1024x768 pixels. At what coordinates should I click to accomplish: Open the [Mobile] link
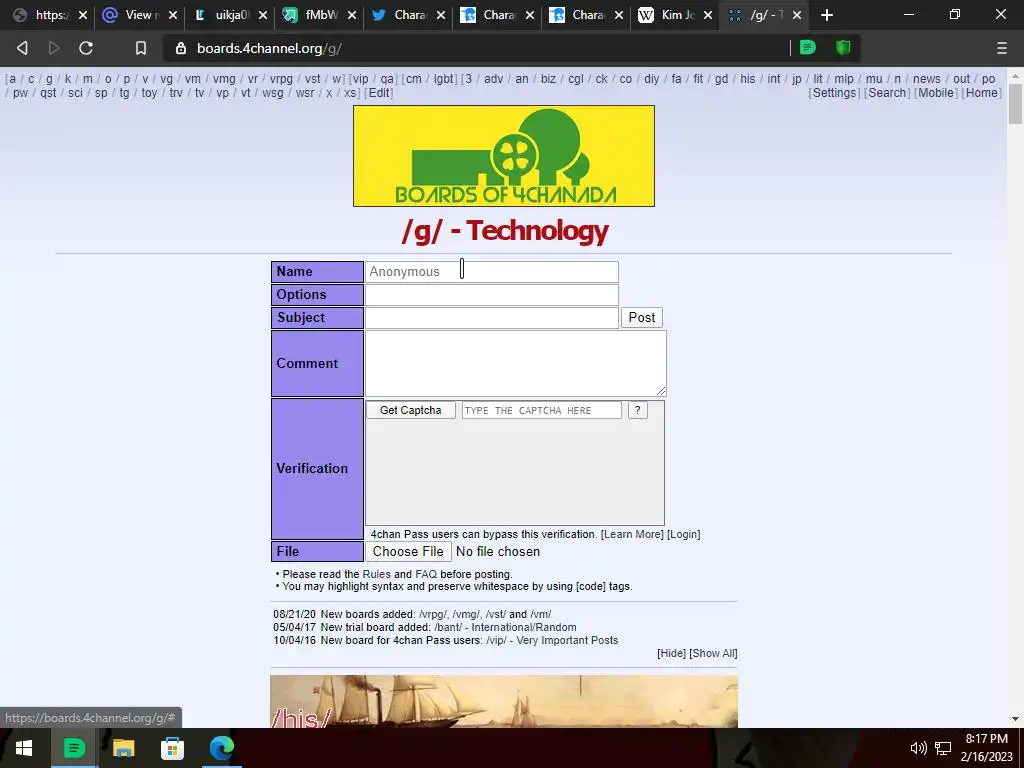click(x=936, y=93)
